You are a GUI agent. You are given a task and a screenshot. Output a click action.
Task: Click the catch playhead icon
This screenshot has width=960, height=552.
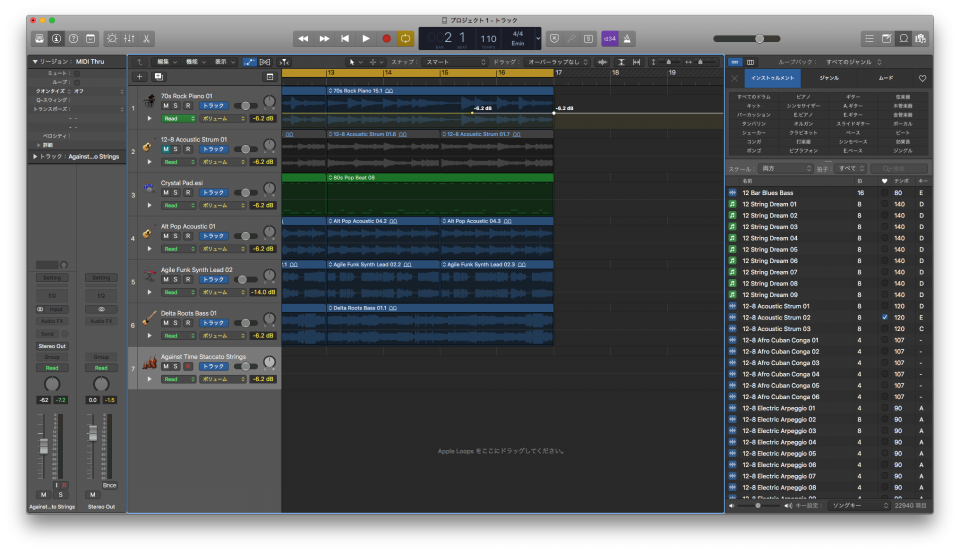pyautogui.click(x=284, y=62)
